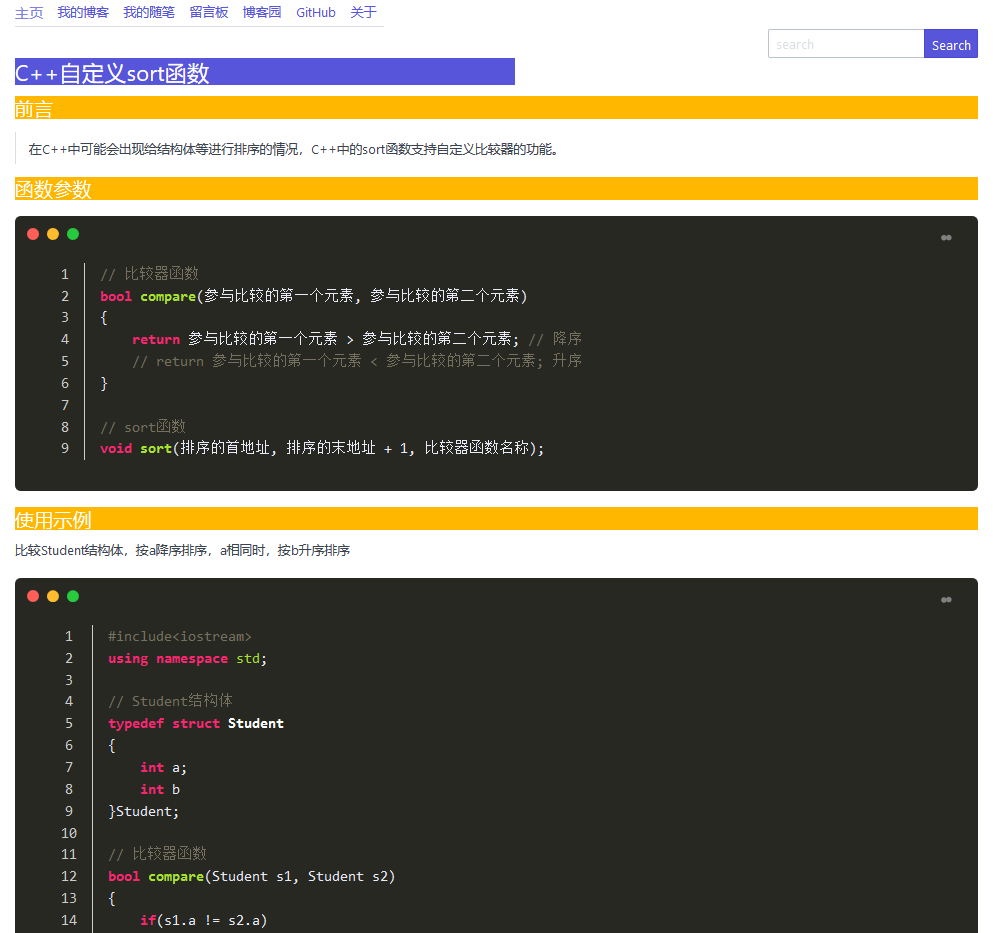Open the 留言板 page link
The height and width of the screenshot is (933, 993).
click(209, 13)
